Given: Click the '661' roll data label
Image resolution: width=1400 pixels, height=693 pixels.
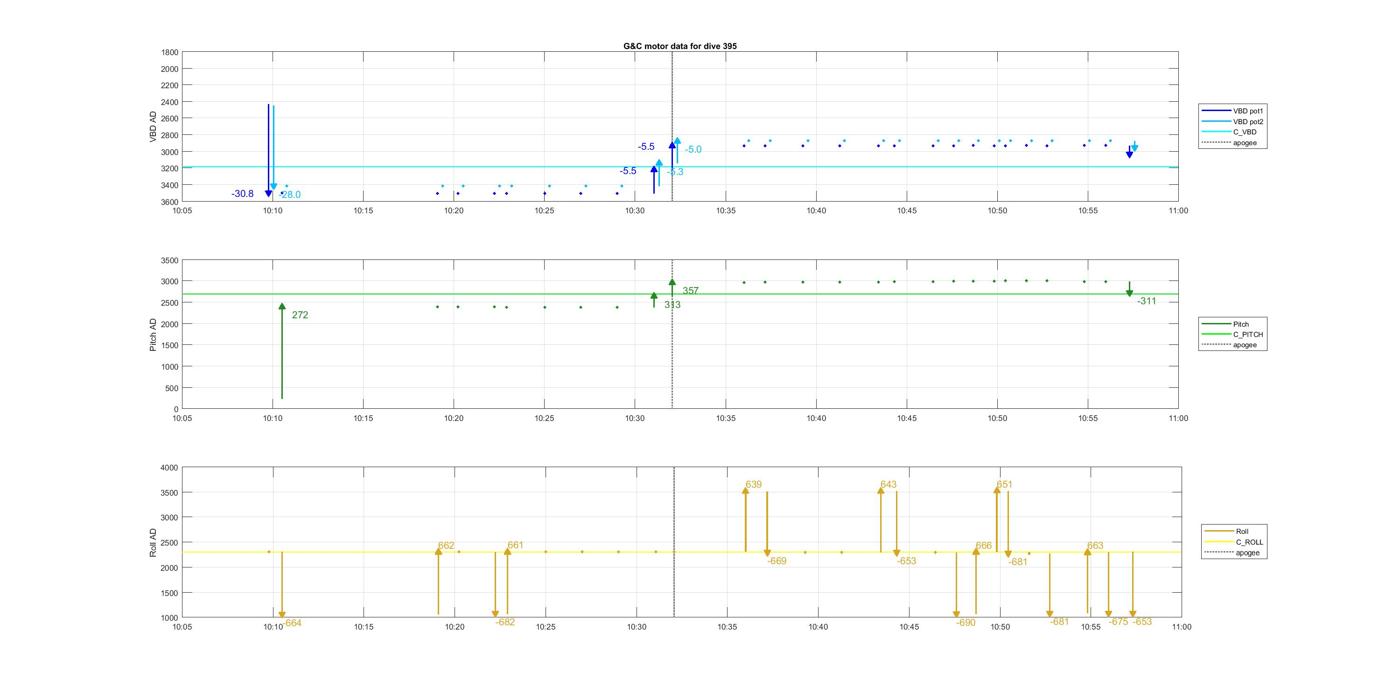Looking at the screenshot, I should [515, 546].
